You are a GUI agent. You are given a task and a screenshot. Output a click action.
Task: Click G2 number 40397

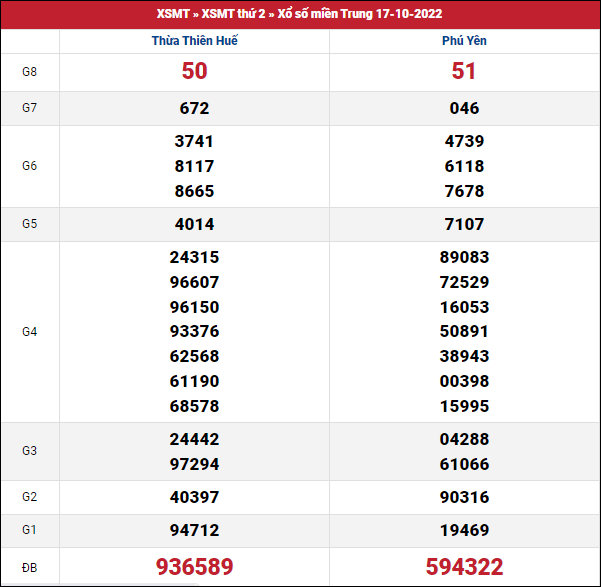point(195,497)
